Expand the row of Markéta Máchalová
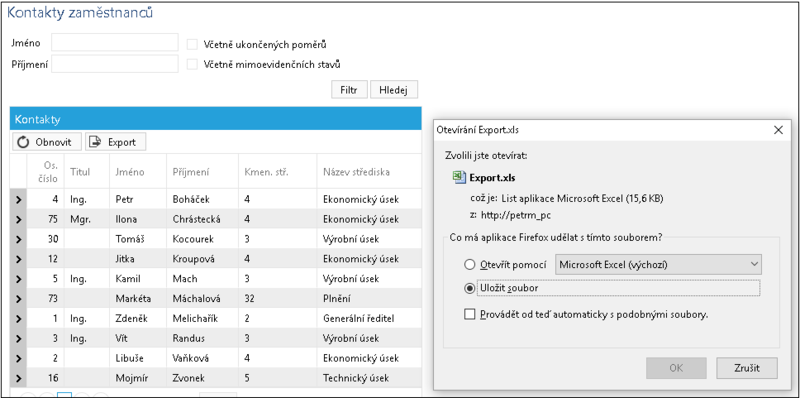The image size is (800, 398). (18, 299)
